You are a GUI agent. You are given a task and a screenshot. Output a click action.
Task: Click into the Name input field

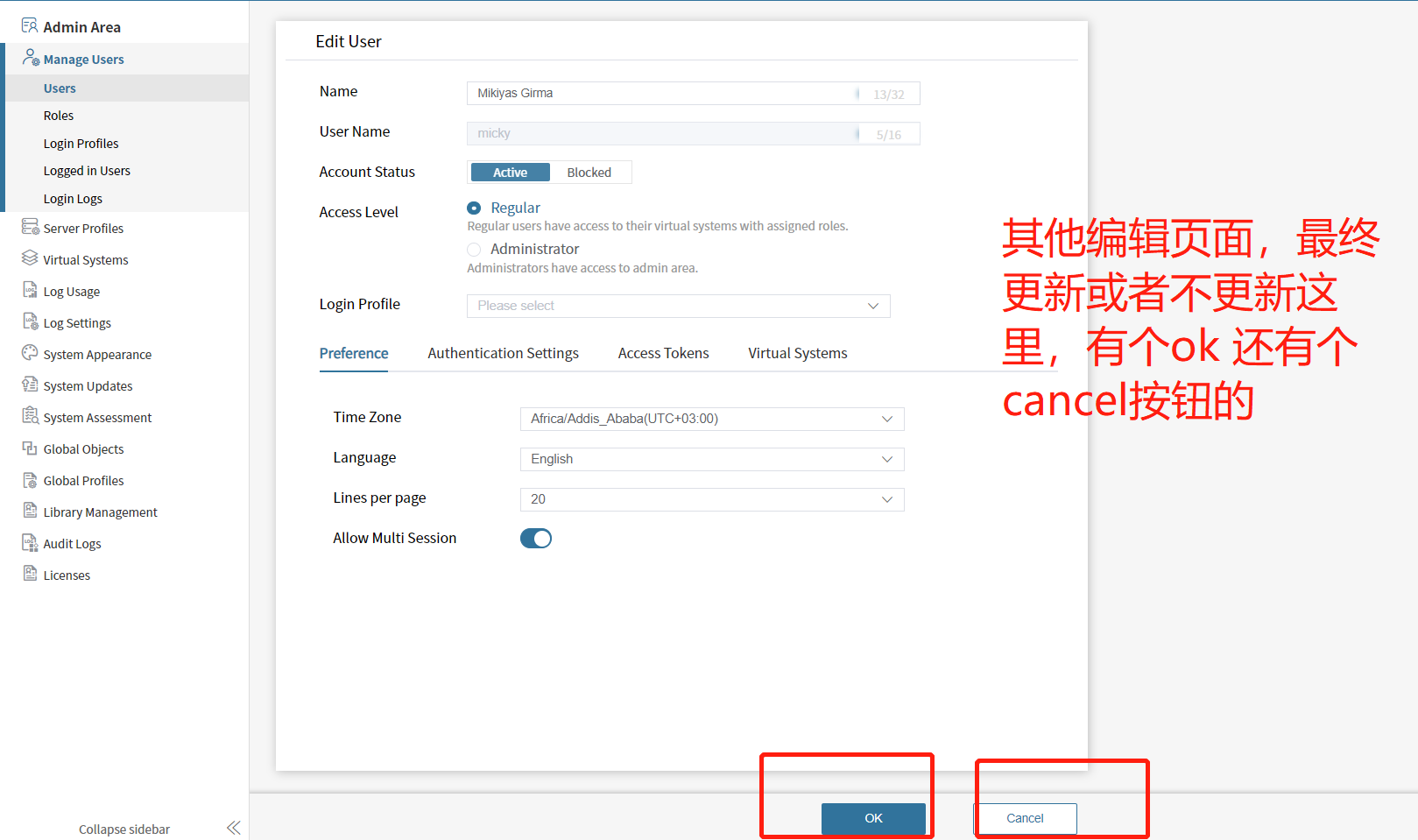661,94
